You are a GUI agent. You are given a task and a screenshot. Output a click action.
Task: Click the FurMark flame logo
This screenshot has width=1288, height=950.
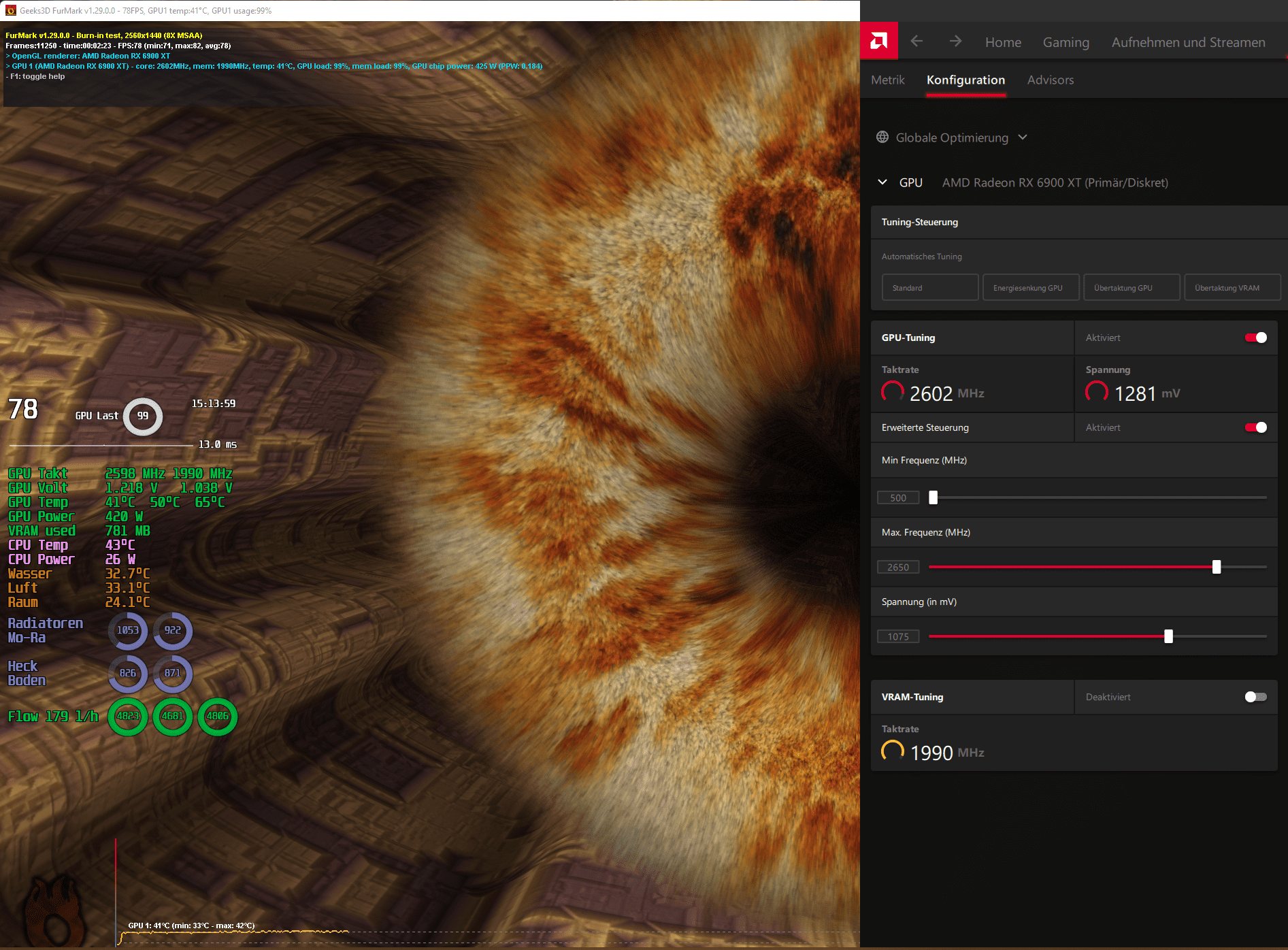(54, 911)
